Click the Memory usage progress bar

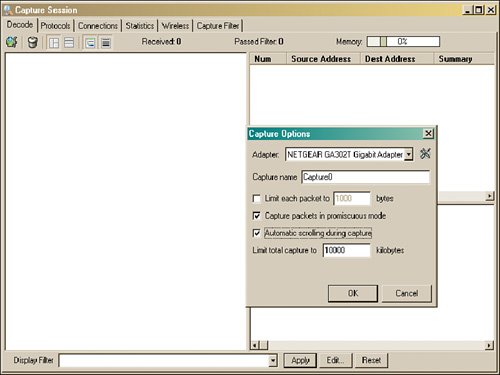[403, 42]
